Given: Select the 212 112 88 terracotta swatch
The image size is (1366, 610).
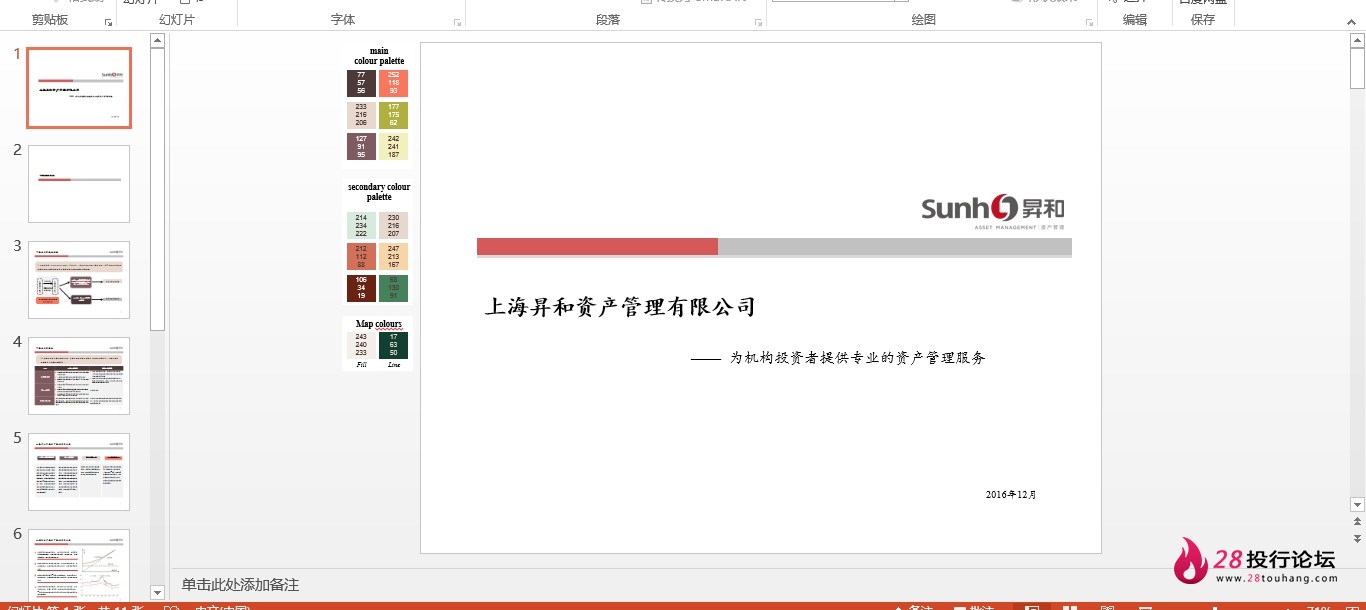Looking at the screenshot, I should tap(361, 257).
